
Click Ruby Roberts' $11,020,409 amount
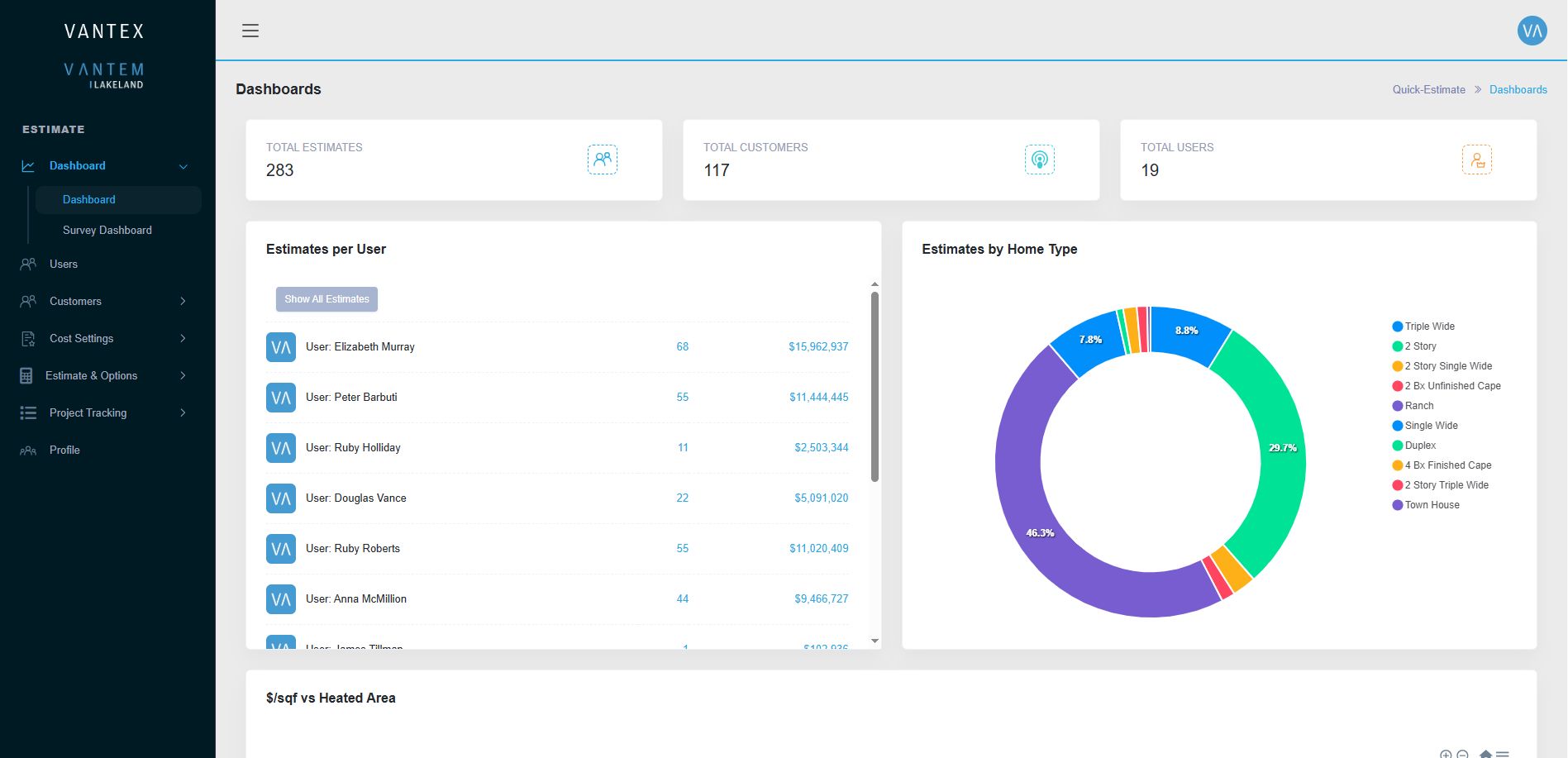tap(818, 549)
